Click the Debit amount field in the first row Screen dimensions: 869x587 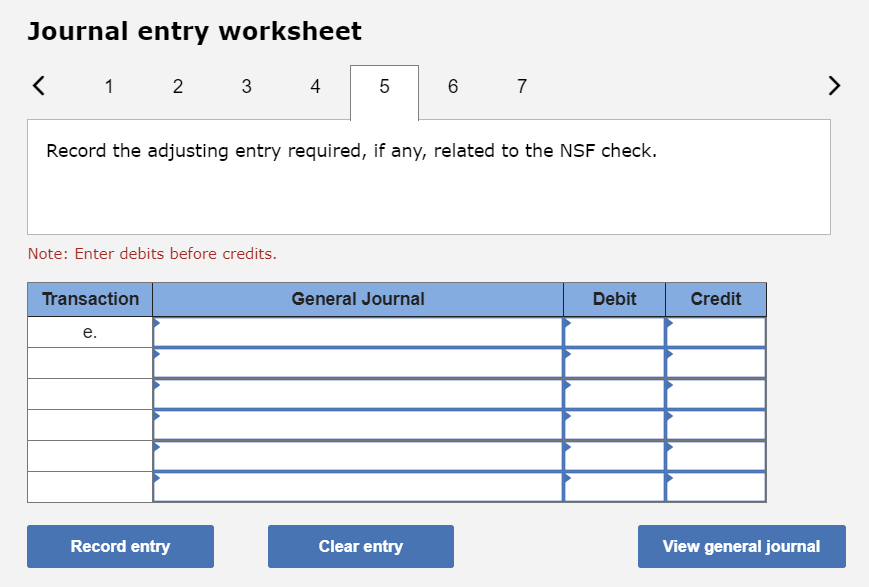click(x=615, y=331)
